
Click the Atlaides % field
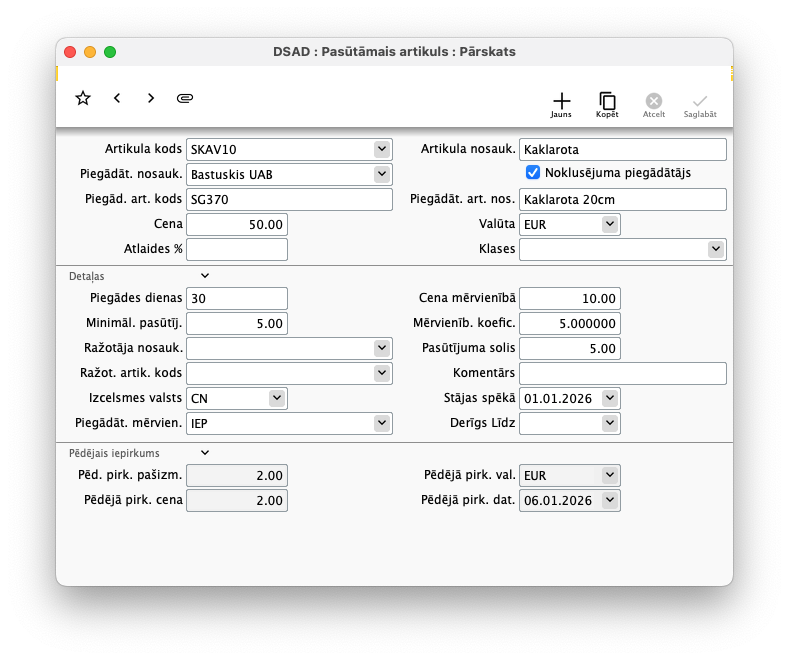(x=237, y=249)
